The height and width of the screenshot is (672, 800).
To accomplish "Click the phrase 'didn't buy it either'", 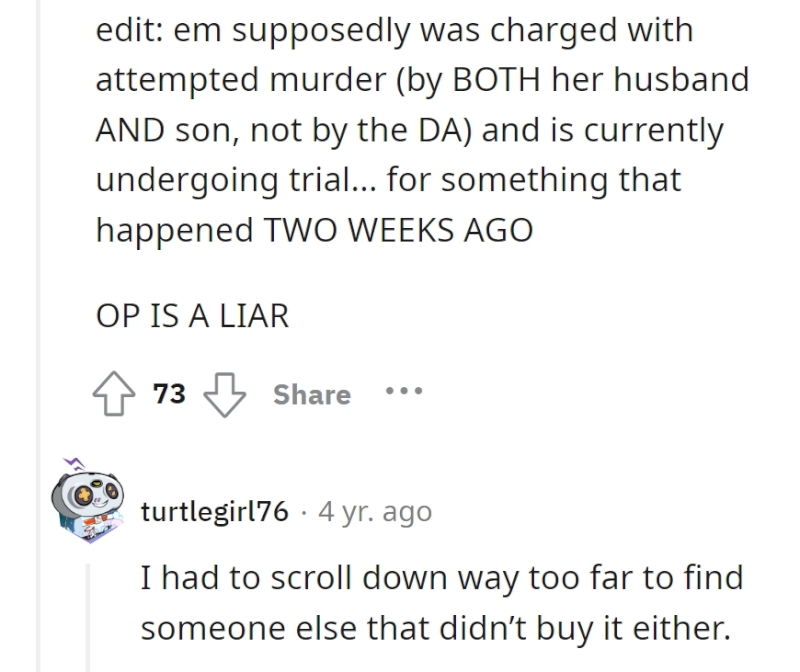I will pos(585,628).
